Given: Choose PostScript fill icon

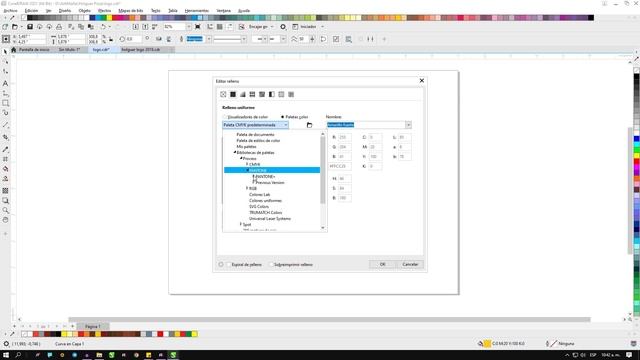Looking at the screenshot, I should 291,94.
